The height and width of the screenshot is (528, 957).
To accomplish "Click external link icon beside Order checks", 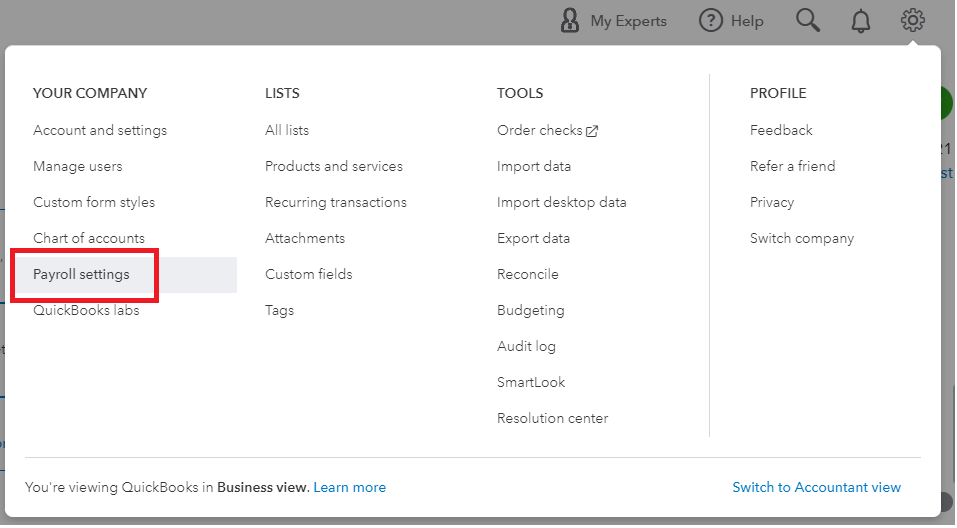I will point(592,131).
